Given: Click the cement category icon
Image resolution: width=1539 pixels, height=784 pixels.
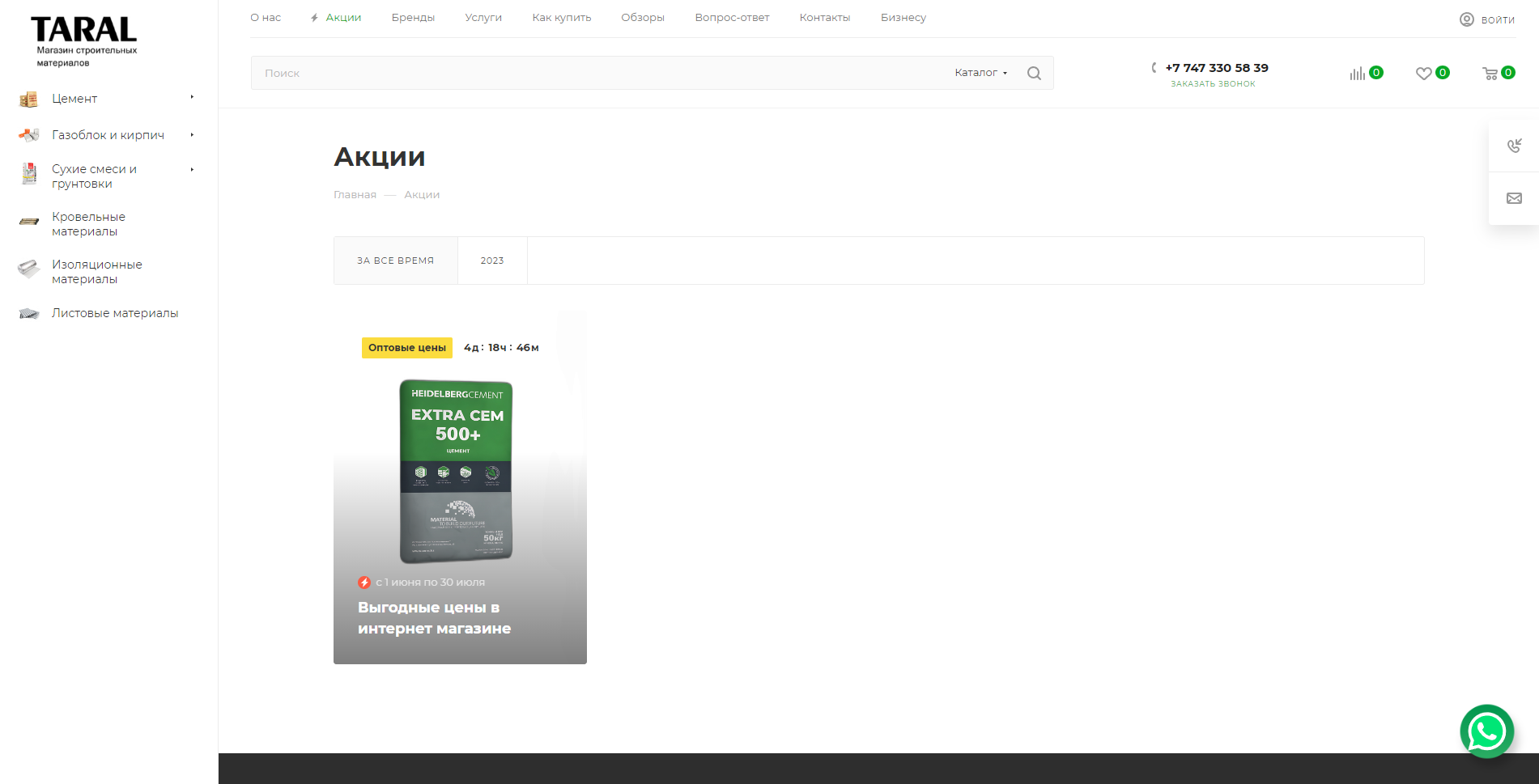Looking at the screenshot, I should coord(29,99).
